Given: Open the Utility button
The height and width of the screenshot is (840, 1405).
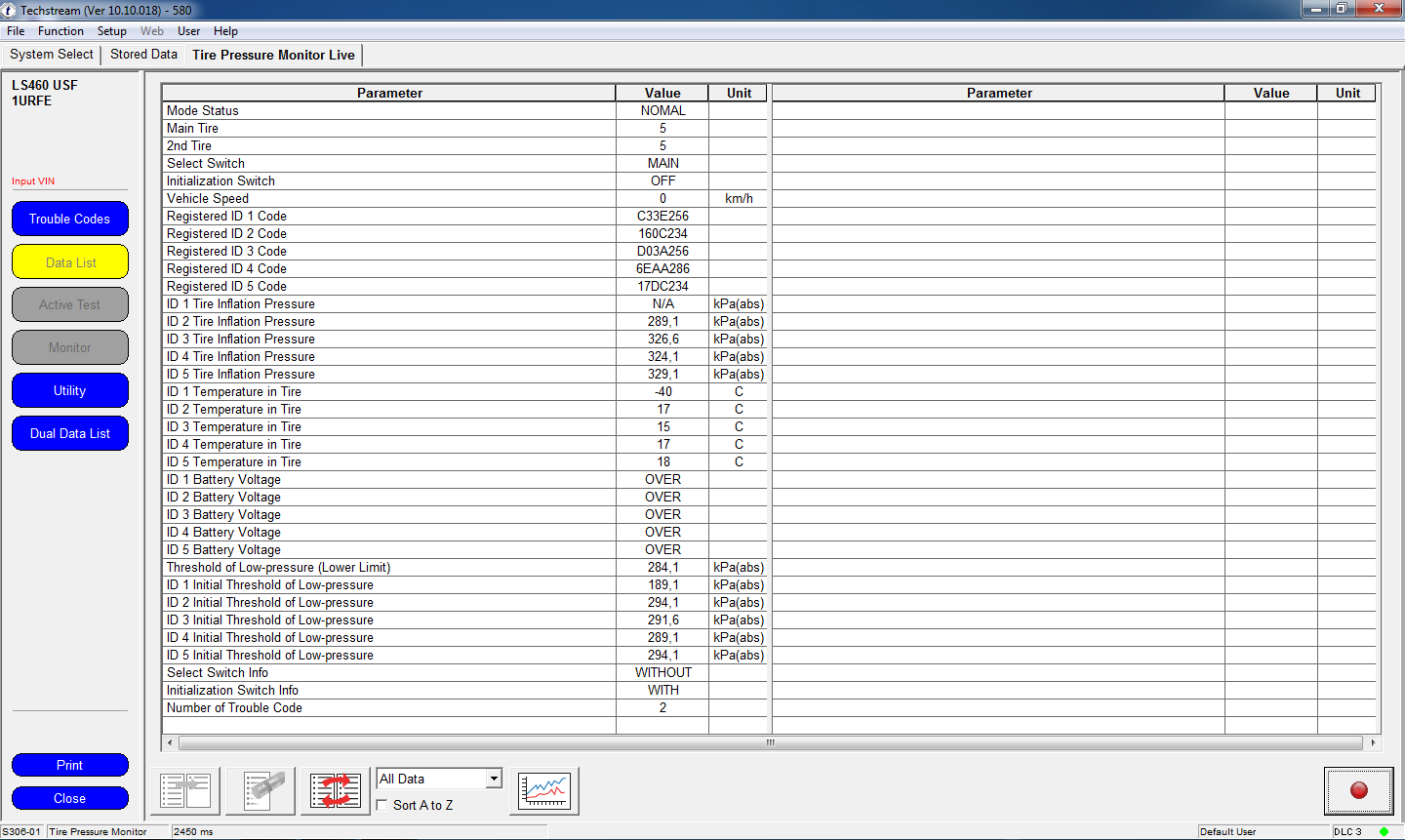Looking at the screenshot, I should (x=69, y=390).
